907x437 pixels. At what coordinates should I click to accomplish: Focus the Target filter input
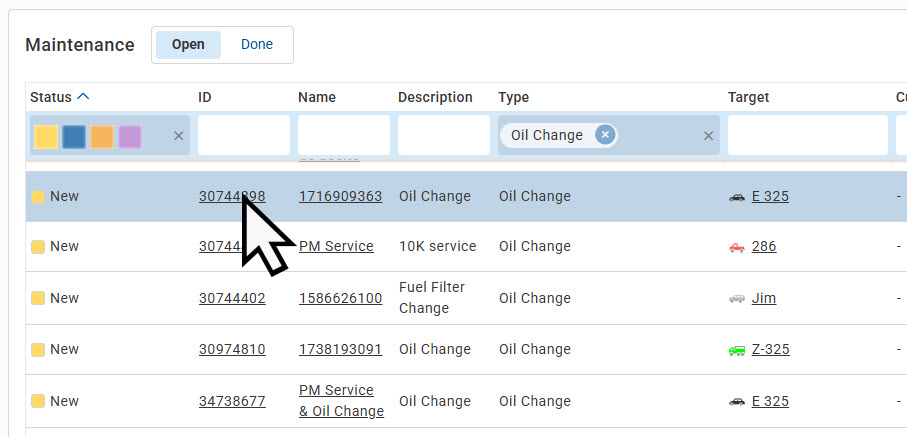[x=808, y=135]
